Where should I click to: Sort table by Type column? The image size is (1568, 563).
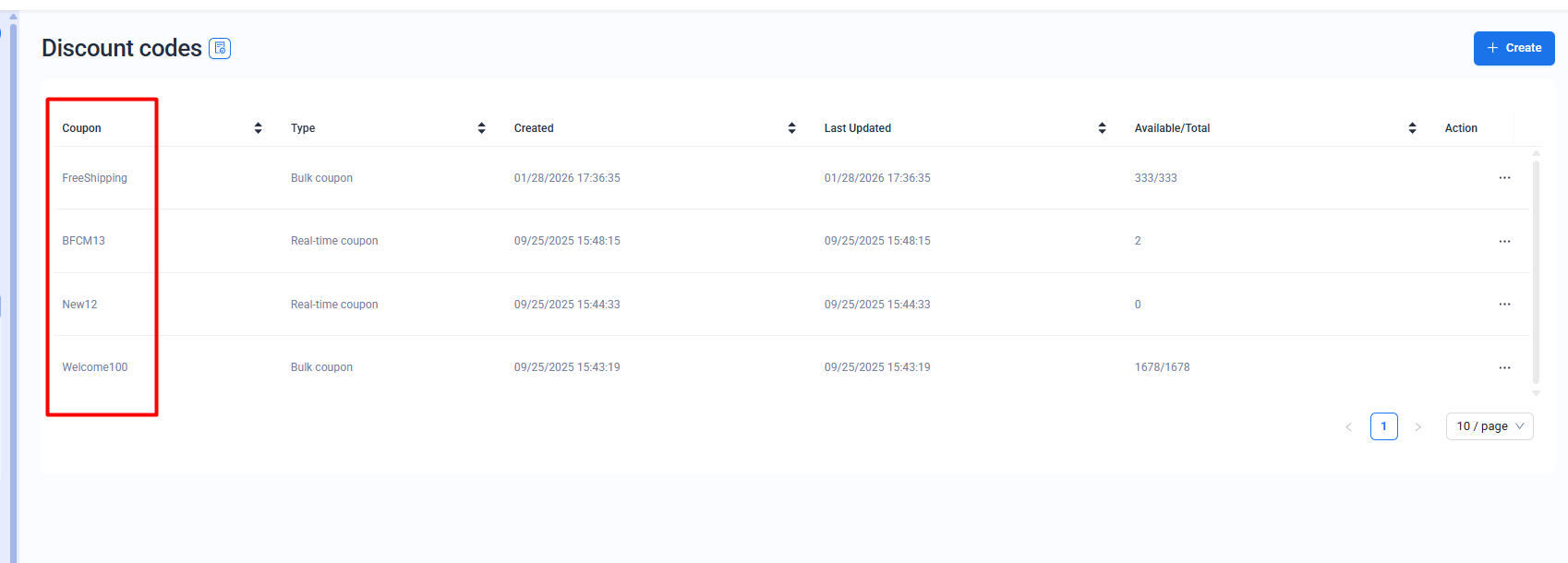(481, 128)
